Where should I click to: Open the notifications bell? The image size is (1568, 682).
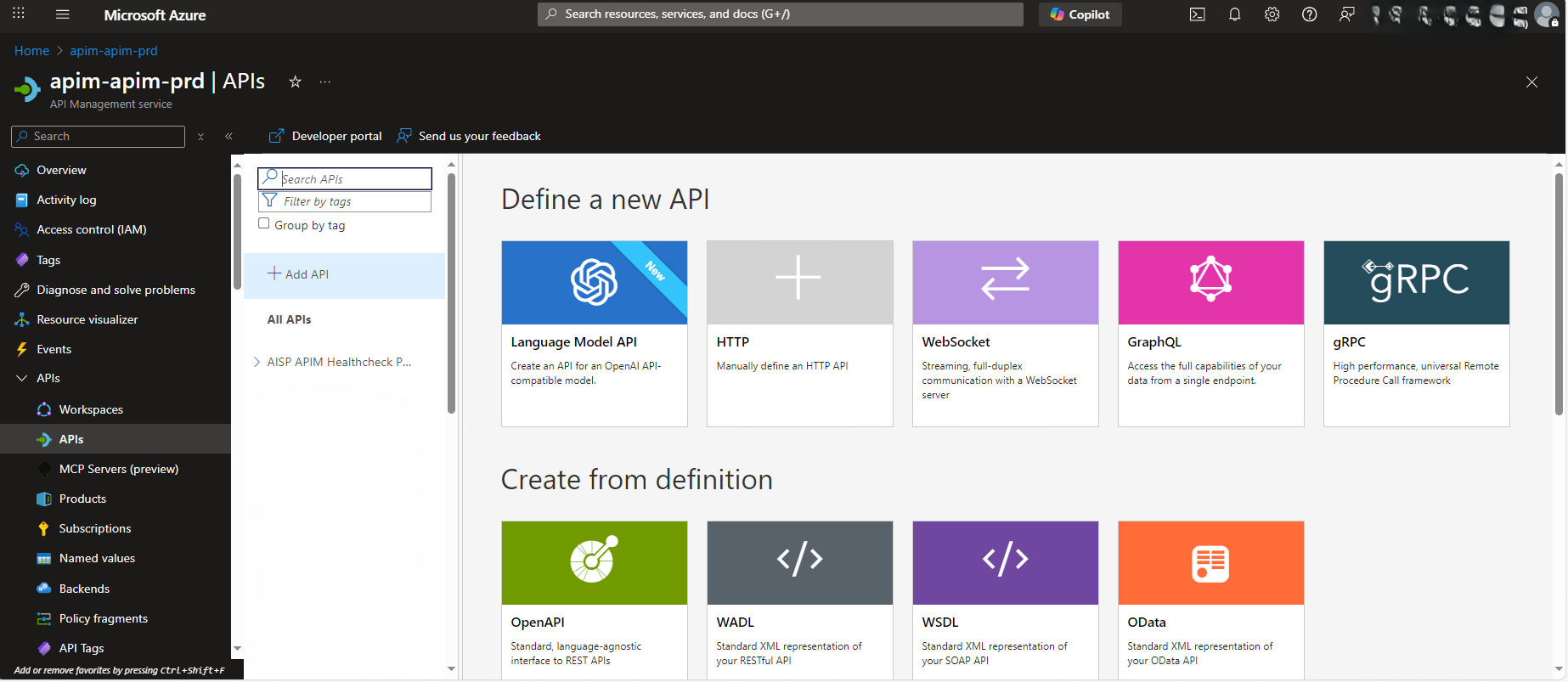pyautogui.click(x=1234, y=14)
